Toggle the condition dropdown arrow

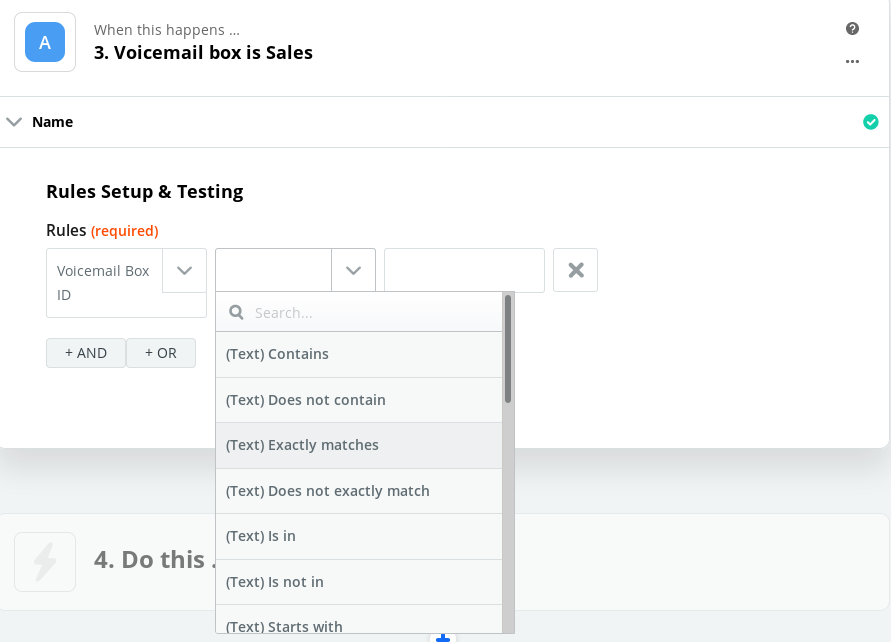353,270
